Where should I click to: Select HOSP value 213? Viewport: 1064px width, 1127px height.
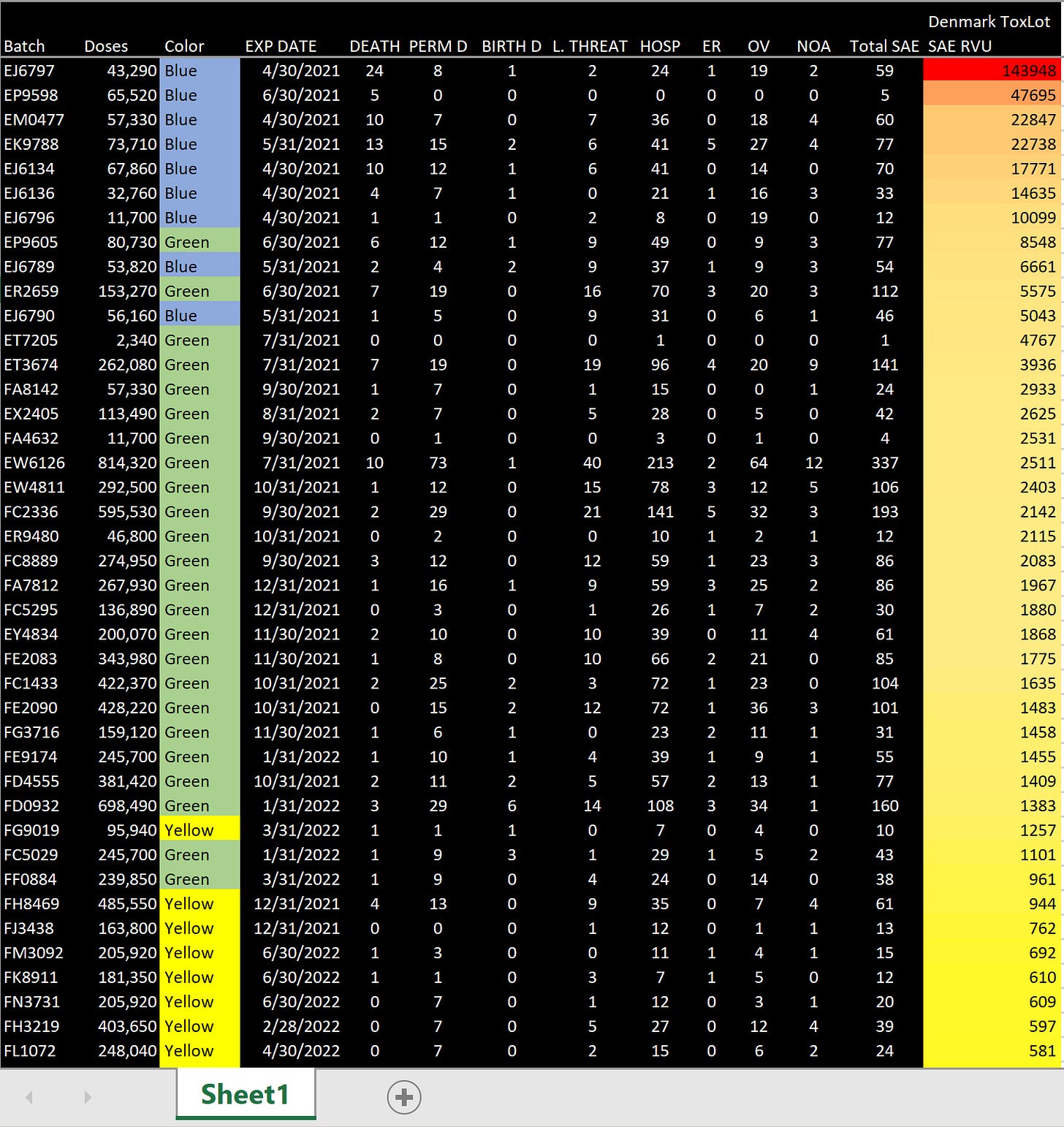point(660,463)
